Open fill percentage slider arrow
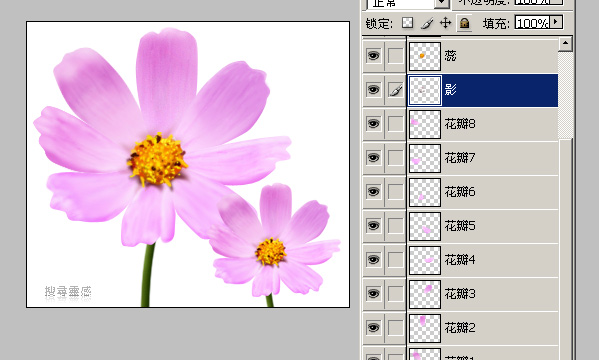Image resolution: width=599 pixels, height=360 pixels. [x=556, y=22]
